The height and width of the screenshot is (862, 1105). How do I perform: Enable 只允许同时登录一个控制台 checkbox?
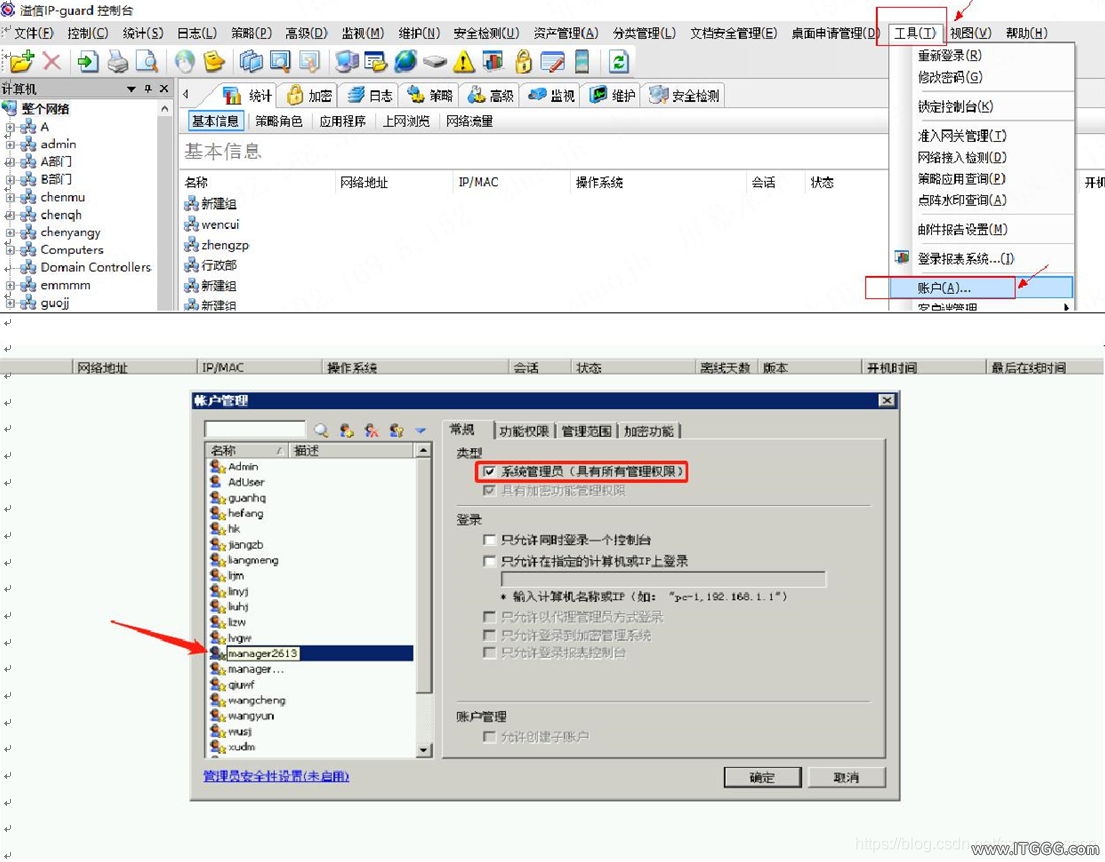(x=490, y=540)
